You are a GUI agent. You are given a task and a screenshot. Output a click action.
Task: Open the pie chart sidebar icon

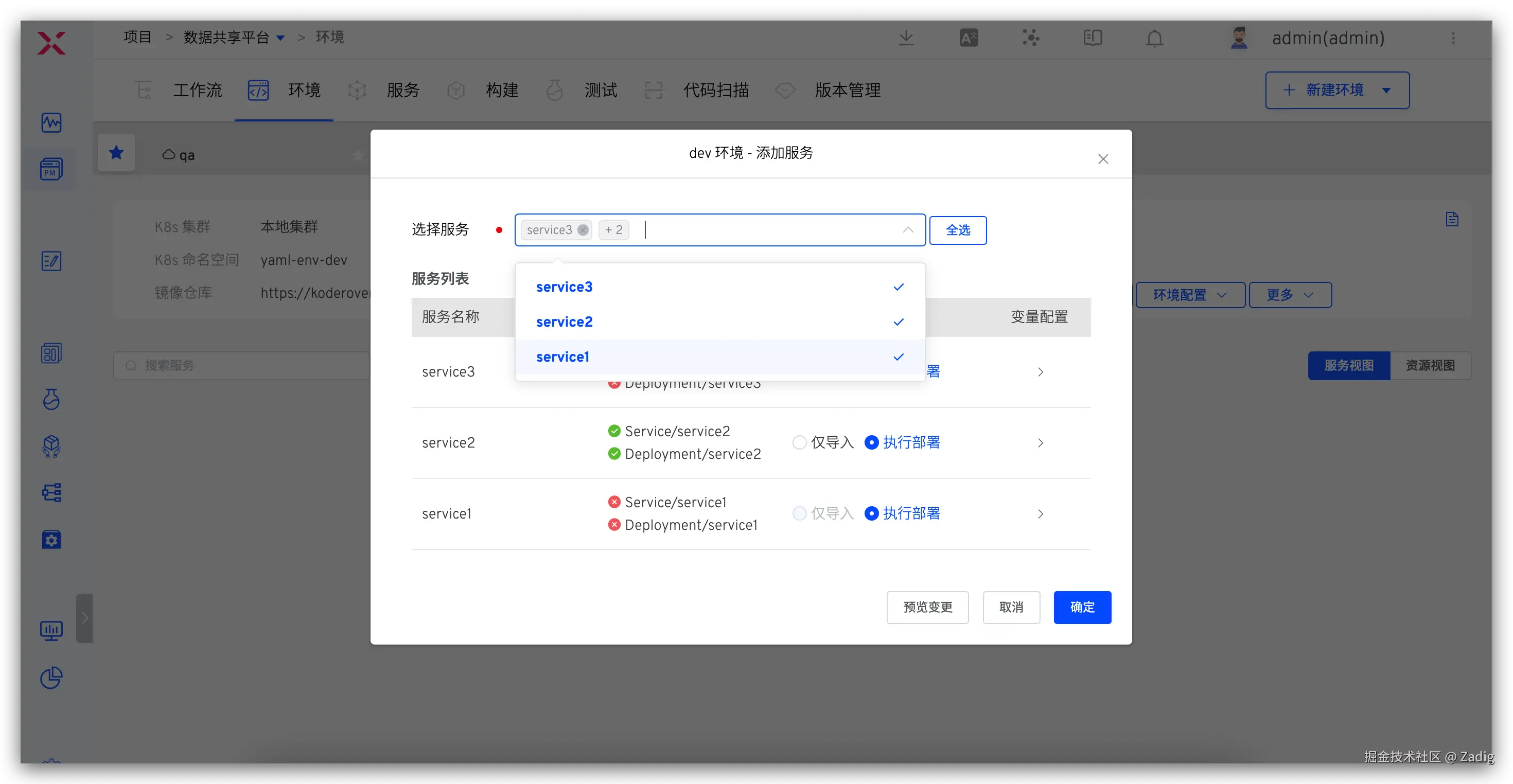point(51,677)
